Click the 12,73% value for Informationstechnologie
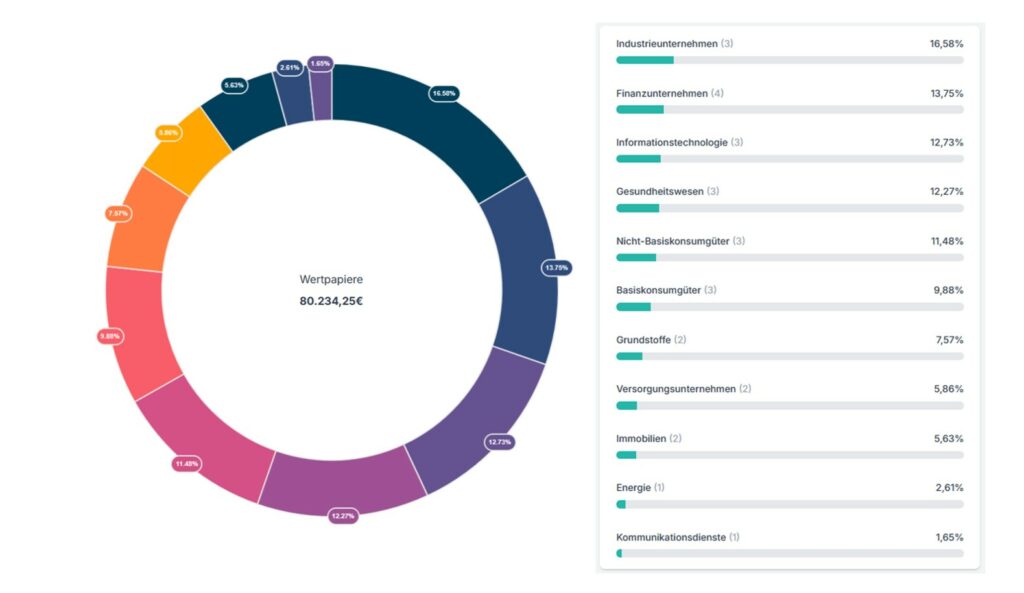The height and width of the screenshot is (593, 1024). click(x=946, y=142)
